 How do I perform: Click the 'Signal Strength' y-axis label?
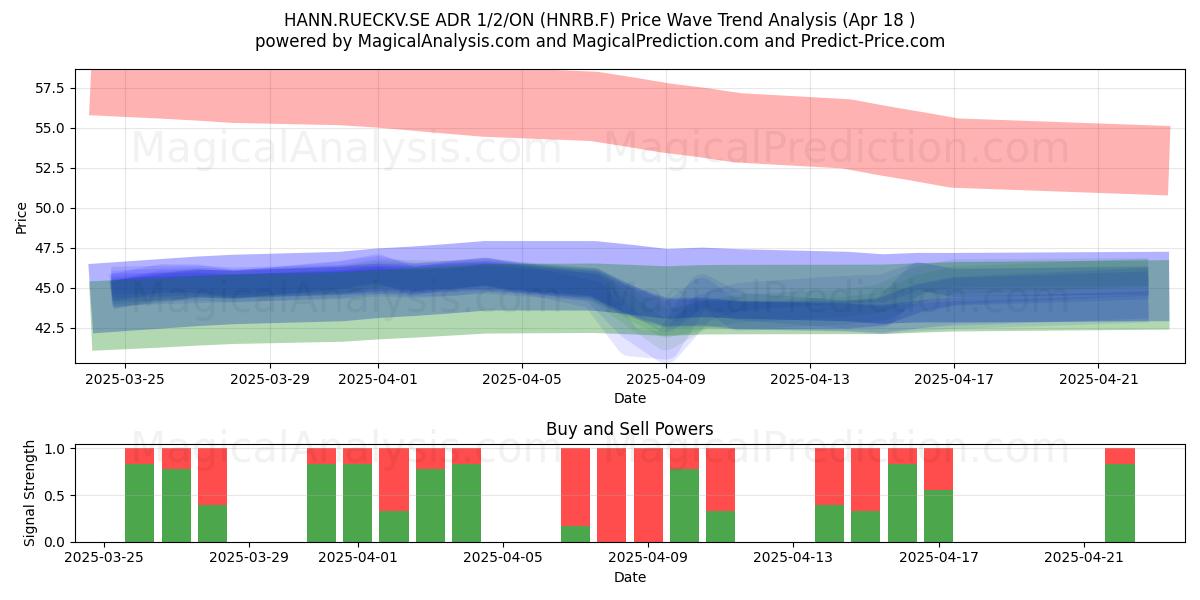(x=30, y=493)
